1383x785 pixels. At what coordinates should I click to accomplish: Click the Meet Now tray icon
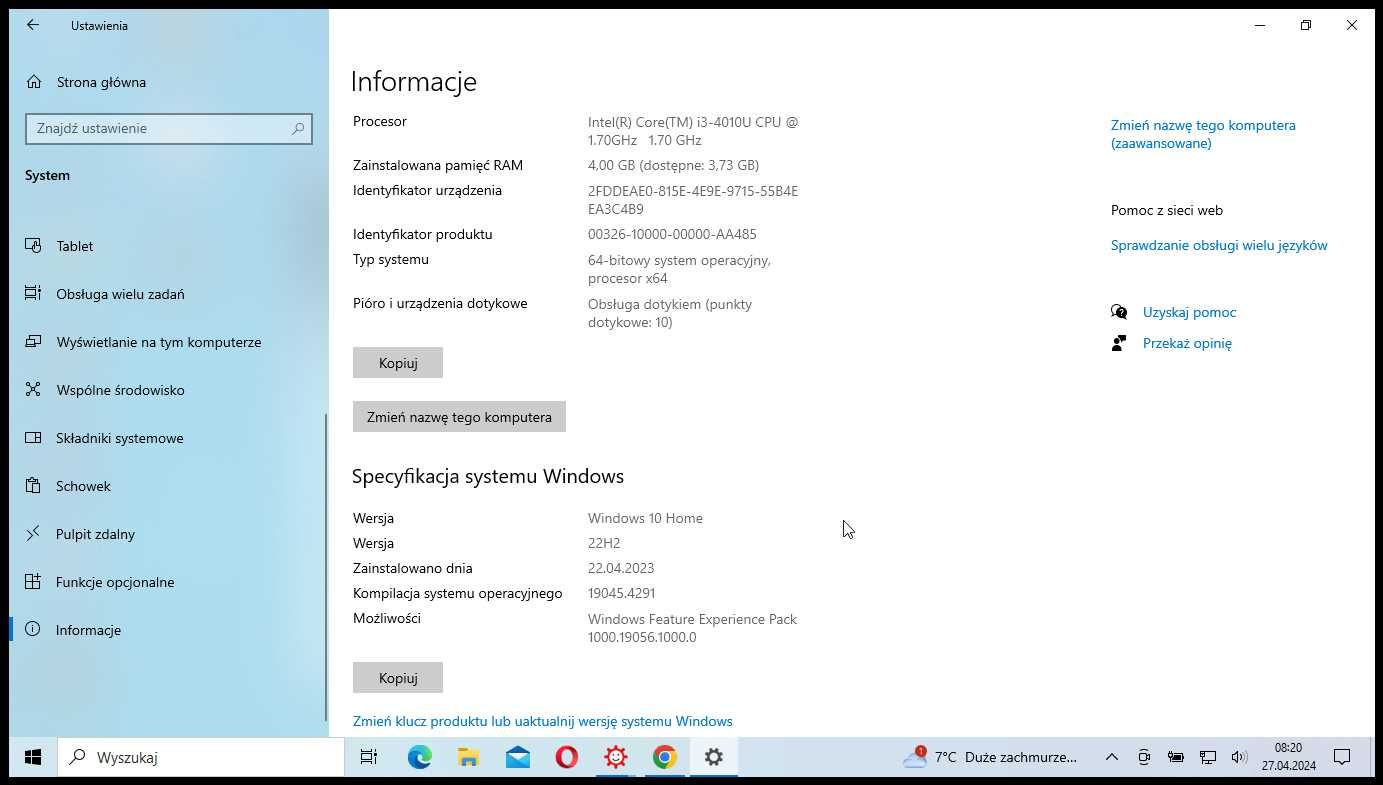[x=1144, y=757]
